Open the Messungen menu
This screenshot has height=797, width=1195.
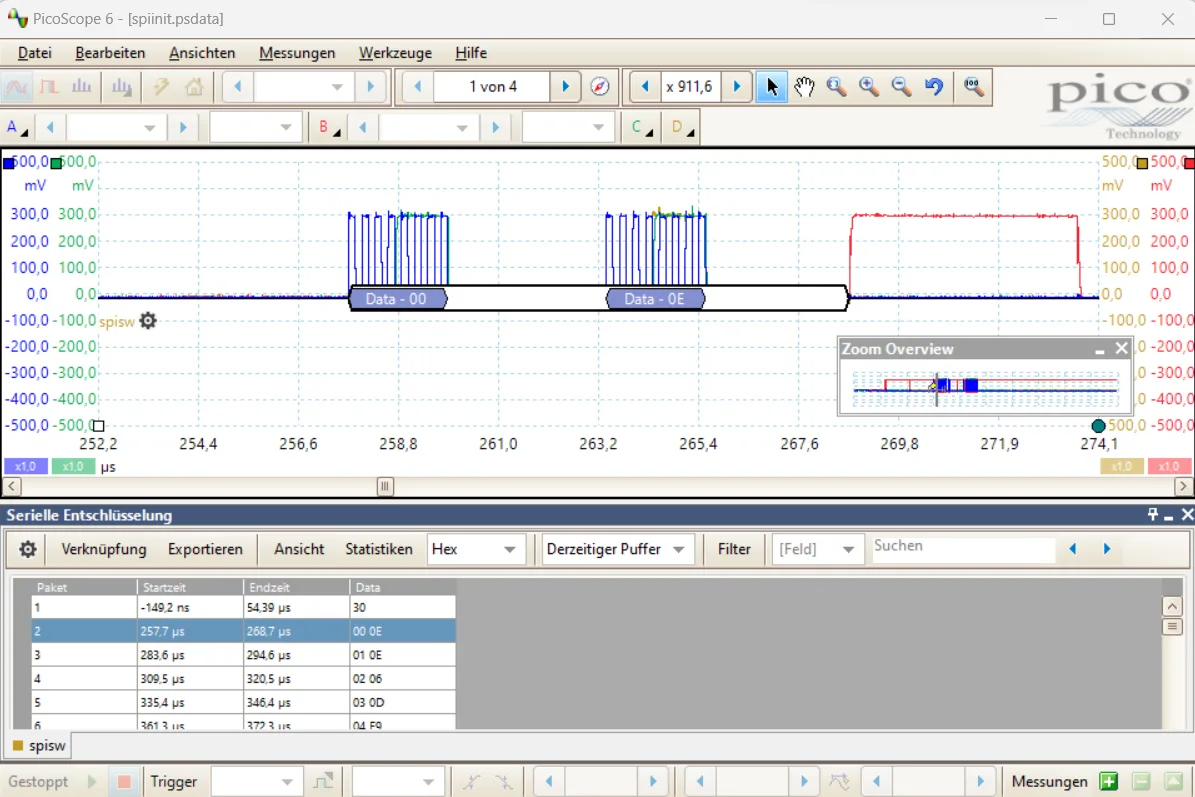tap(297, 53)
